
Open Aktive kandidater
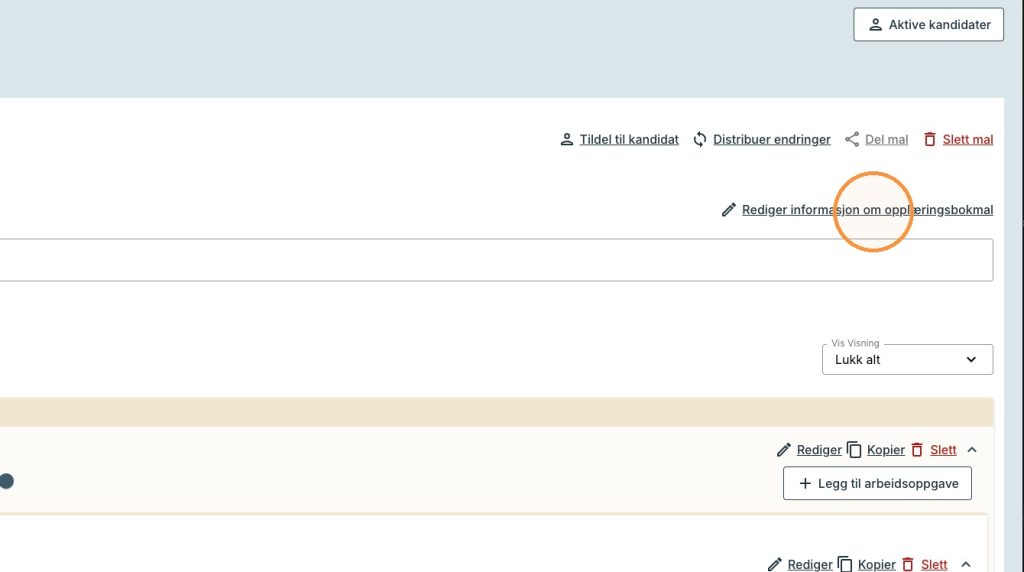(x=928, y=25)
